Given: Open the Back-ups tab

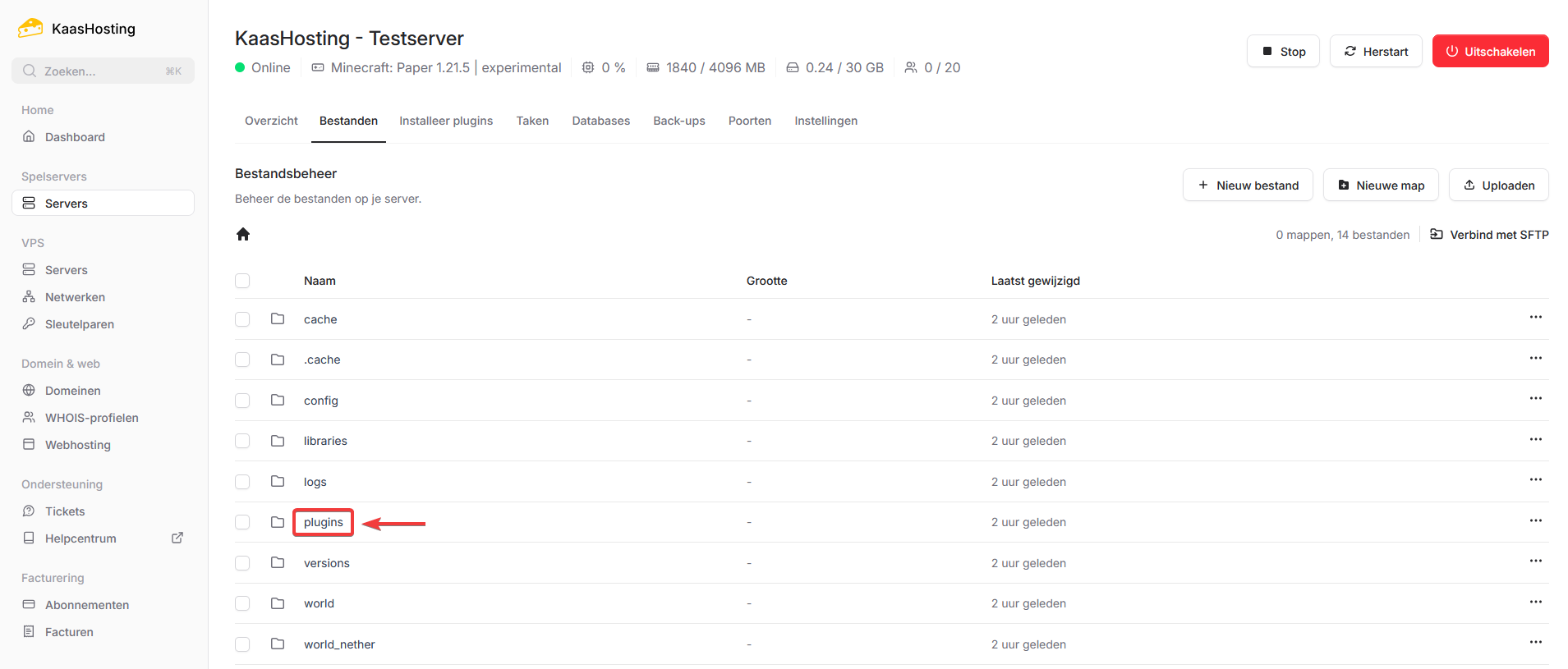Looking at the screenshot, I should 678,121.
